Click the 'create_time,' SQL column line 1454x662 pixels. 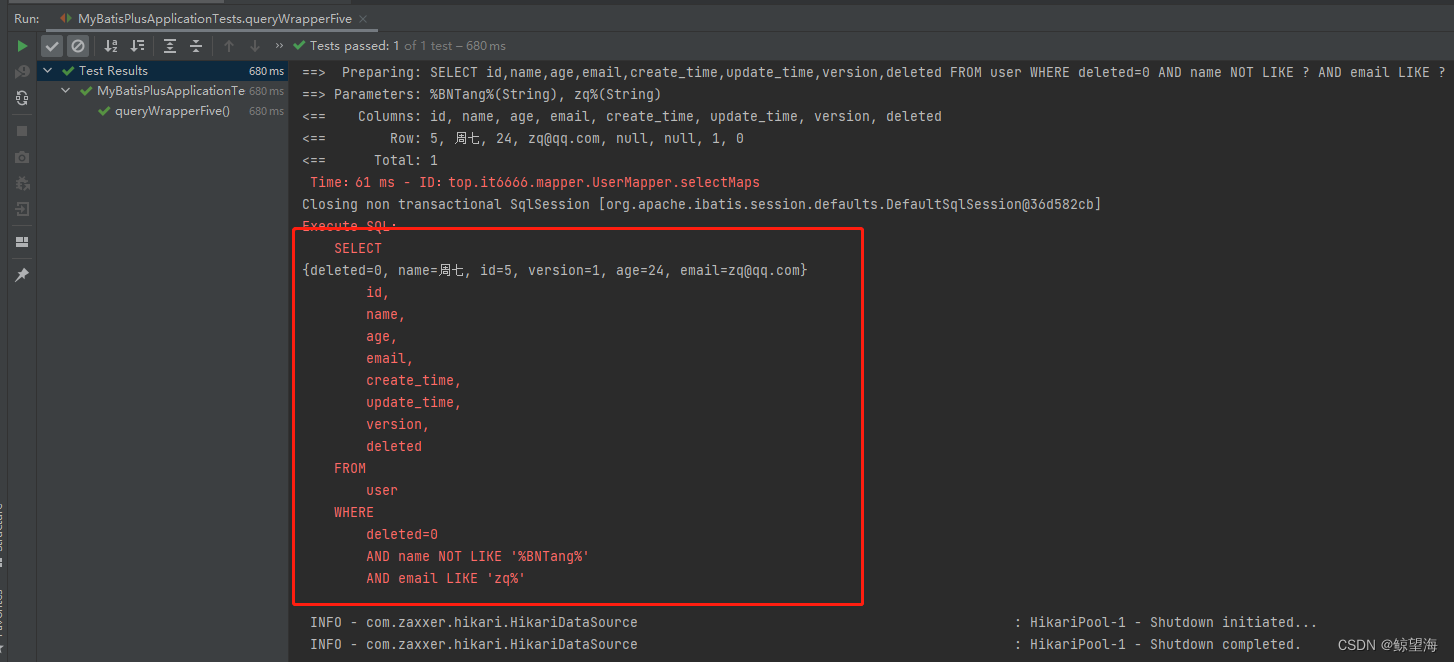click(x=414, y=380)
